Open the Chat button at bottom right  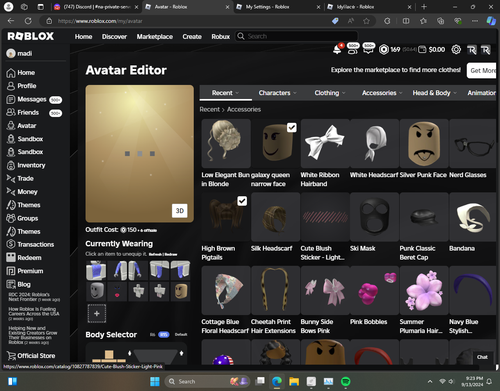click(x=482, y=357)
